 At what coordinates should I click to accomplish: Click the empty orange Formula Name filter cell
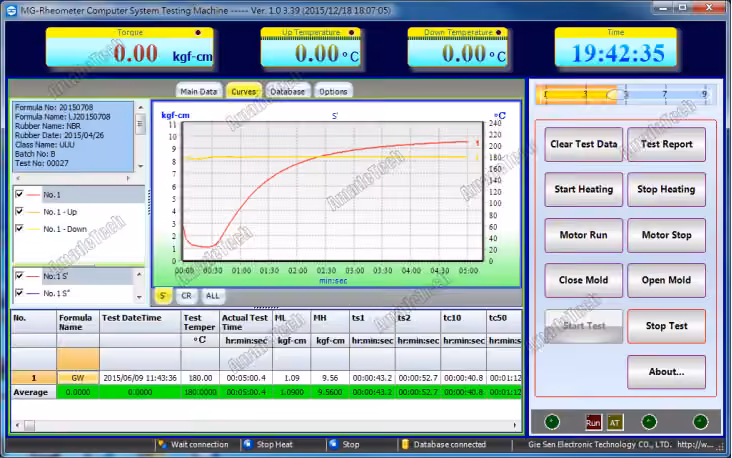[77, 359]
